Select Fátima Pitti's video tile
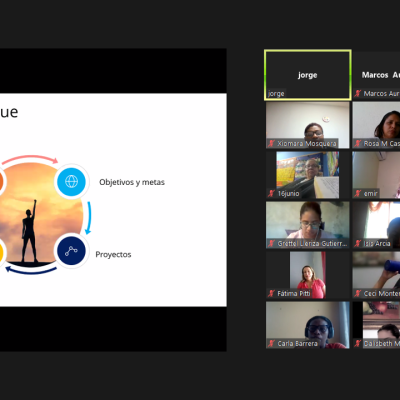Screen dimensions: 400x400 [308, 275]
